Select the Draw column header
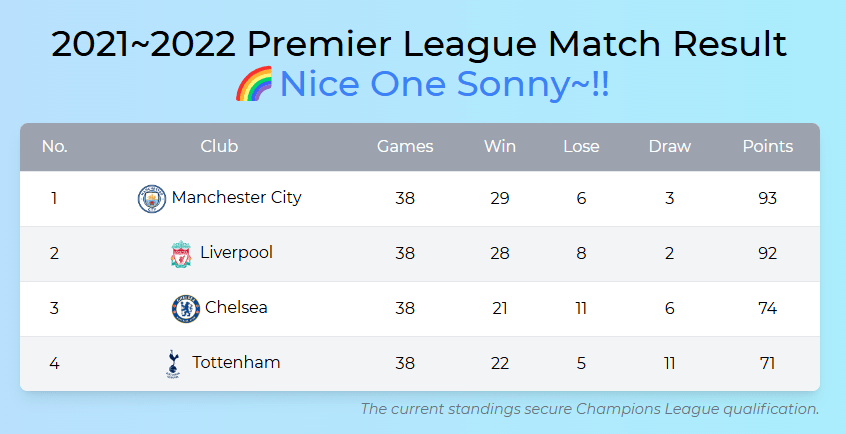The height and width of the screenshot is (434, 846). [x=670, y=146]
